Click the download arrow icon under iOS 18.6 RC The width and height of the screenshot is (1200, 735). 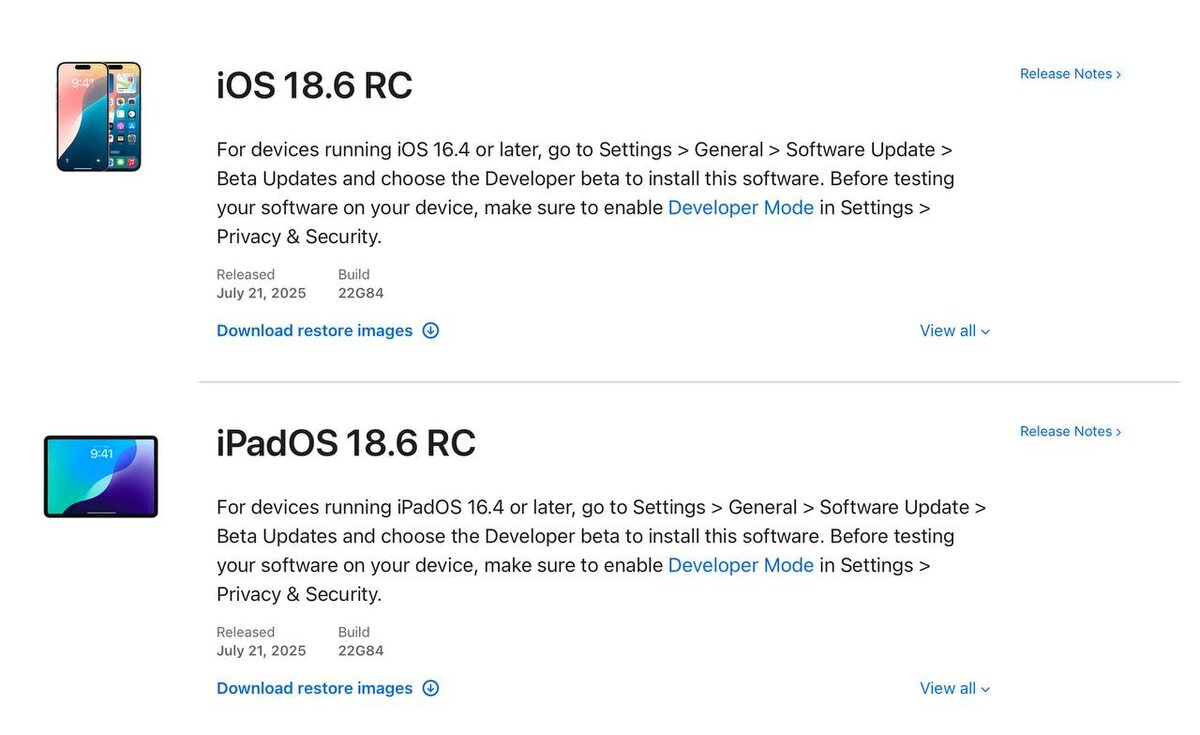coord(431,331)
